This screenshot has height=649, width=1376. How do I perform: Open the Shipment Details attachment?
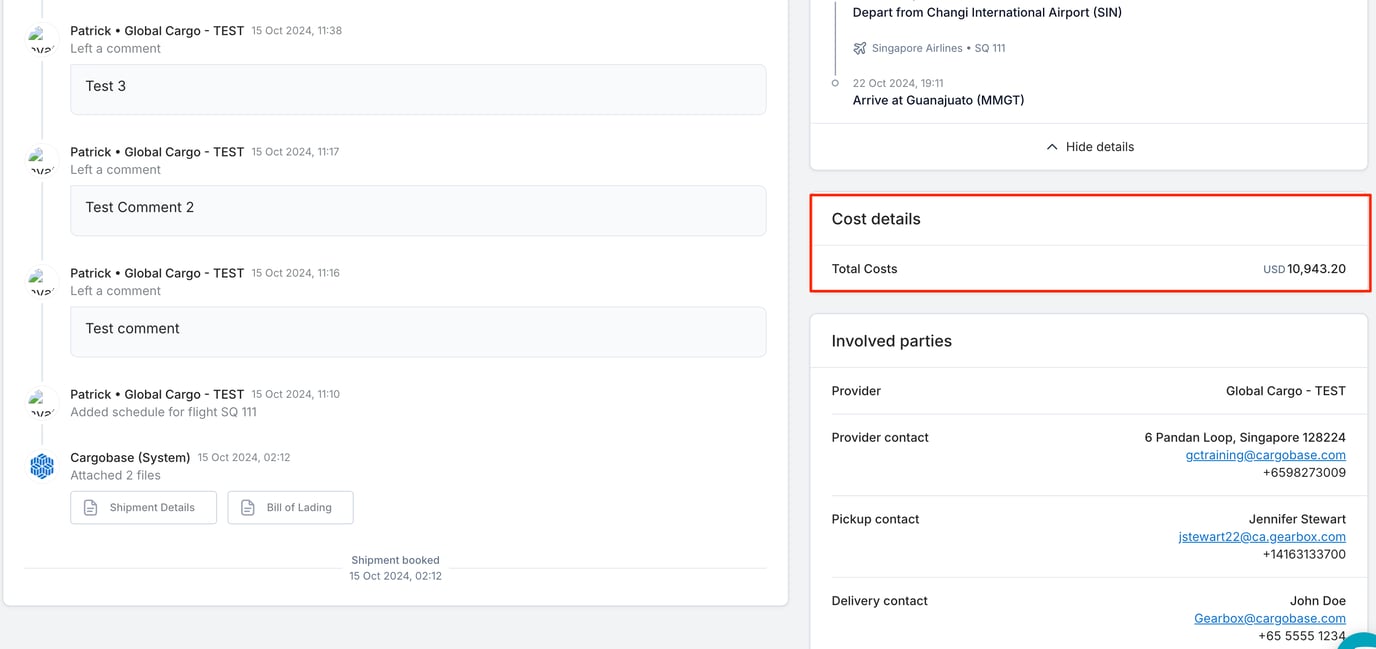coord(143,507)
